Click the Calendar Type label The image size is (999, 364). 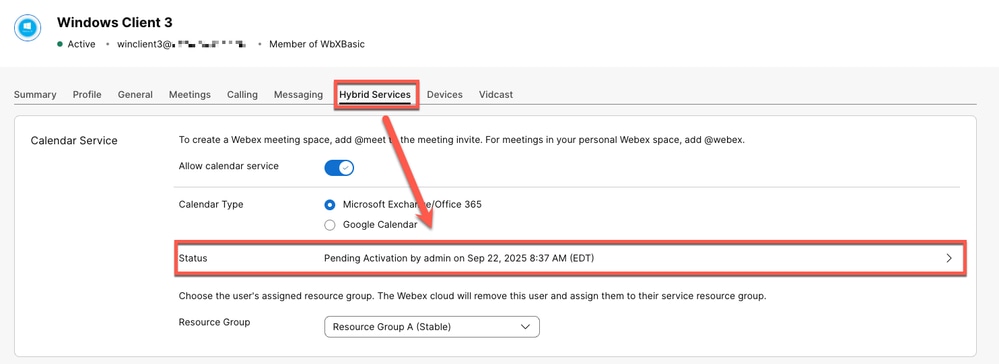click(x=211, y=205)
